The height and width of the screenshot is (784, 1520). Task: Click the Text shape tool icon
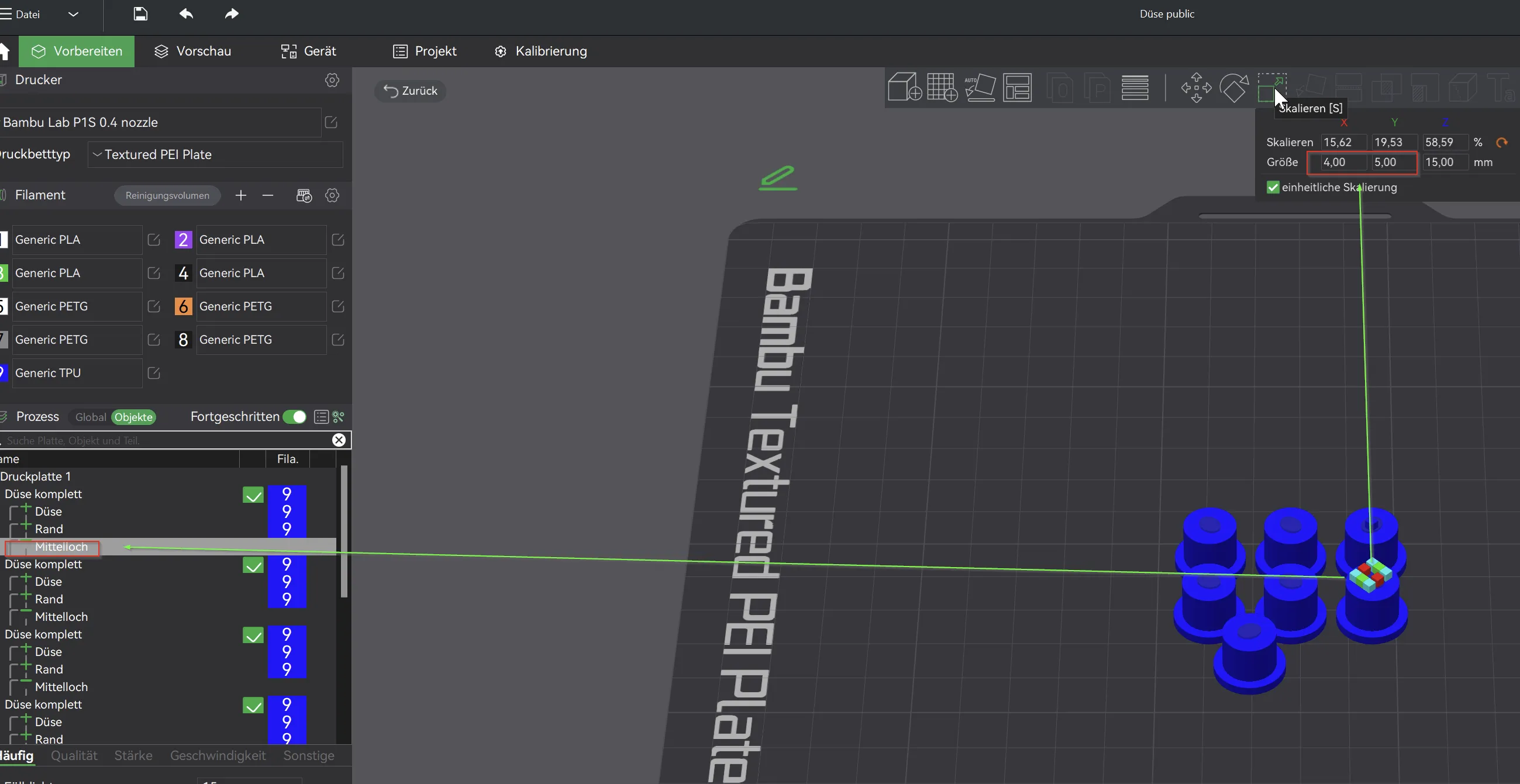click(1500, 87)
